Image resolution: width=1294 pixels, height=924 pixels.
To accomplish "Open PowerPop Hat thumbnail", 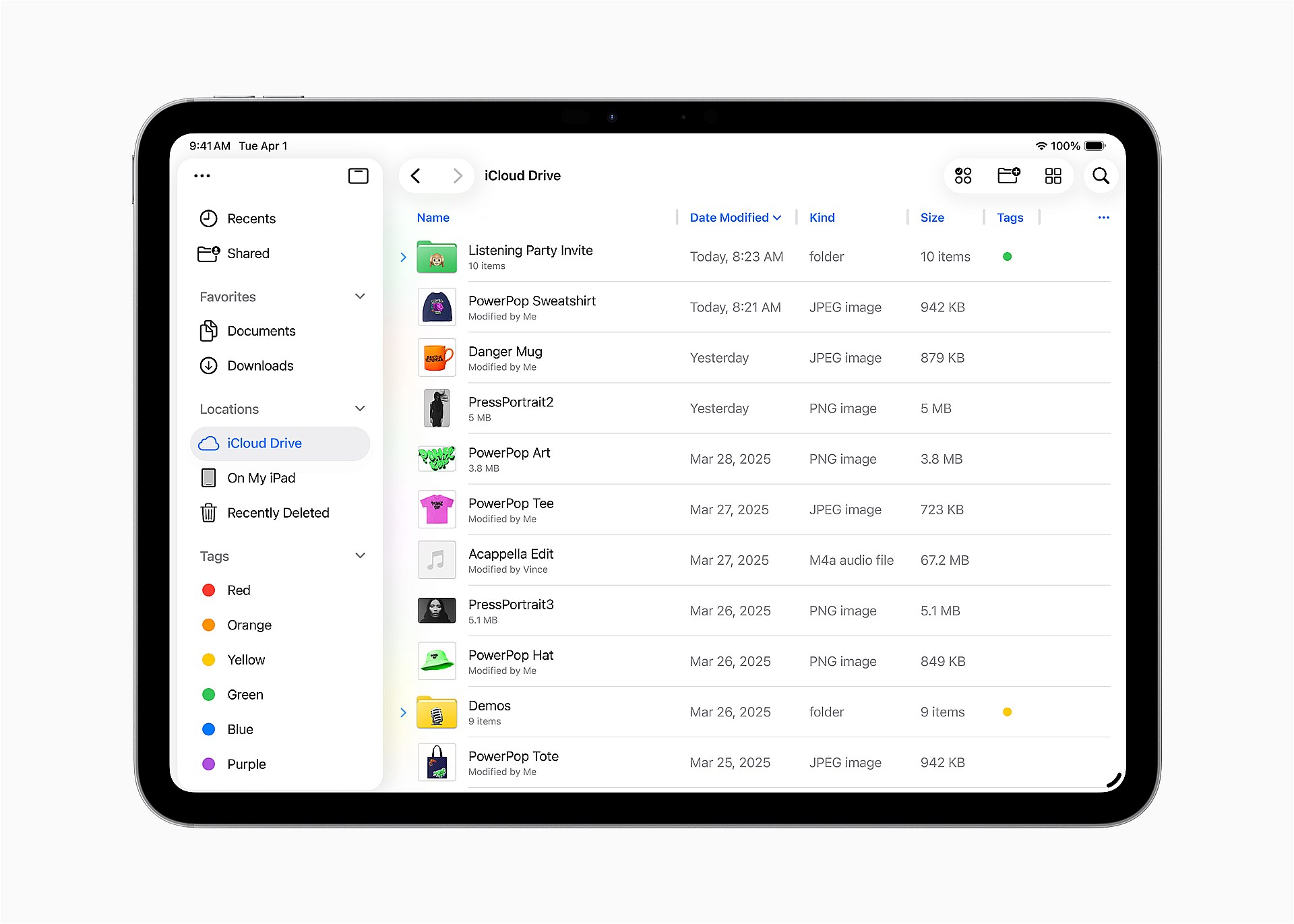I will point(437,661).
